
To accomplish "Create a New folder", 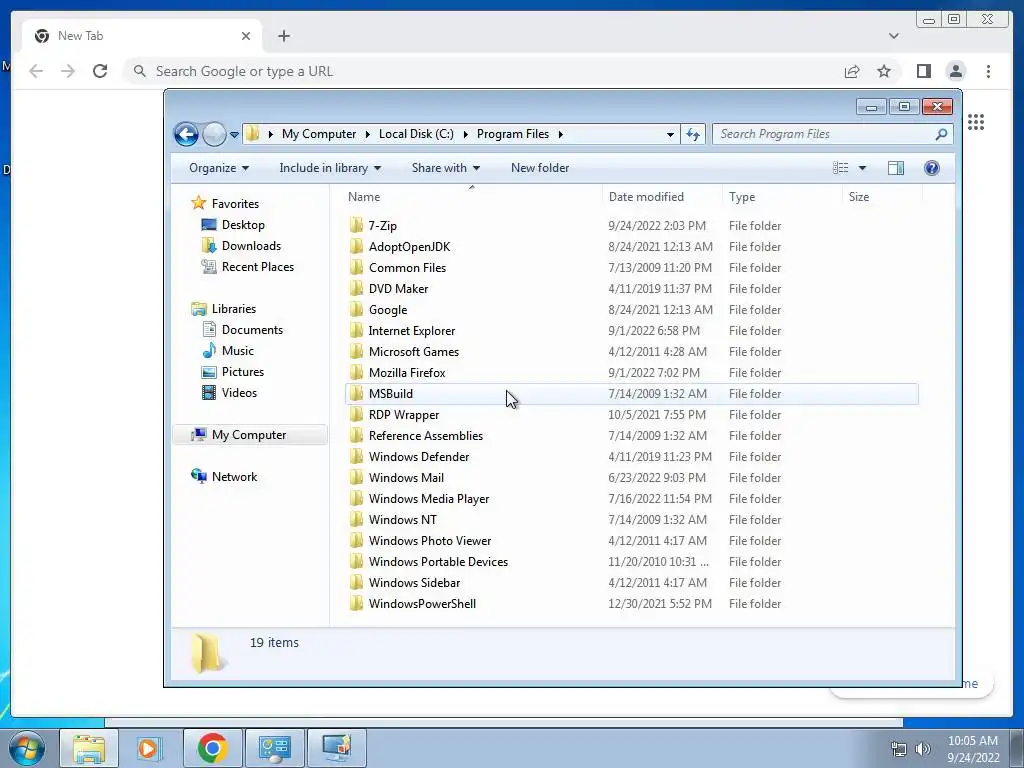I will [x=539, y=168].
